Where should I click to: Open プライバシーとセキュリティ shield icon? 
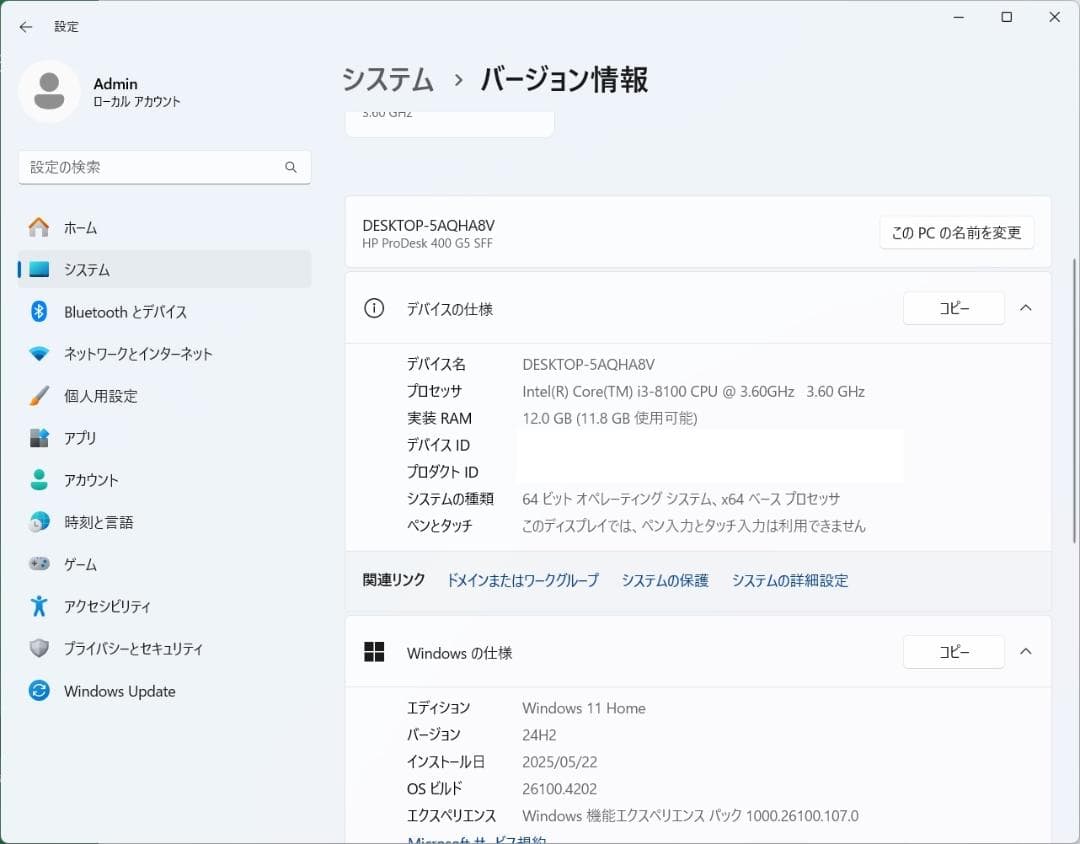pos(38,648)
